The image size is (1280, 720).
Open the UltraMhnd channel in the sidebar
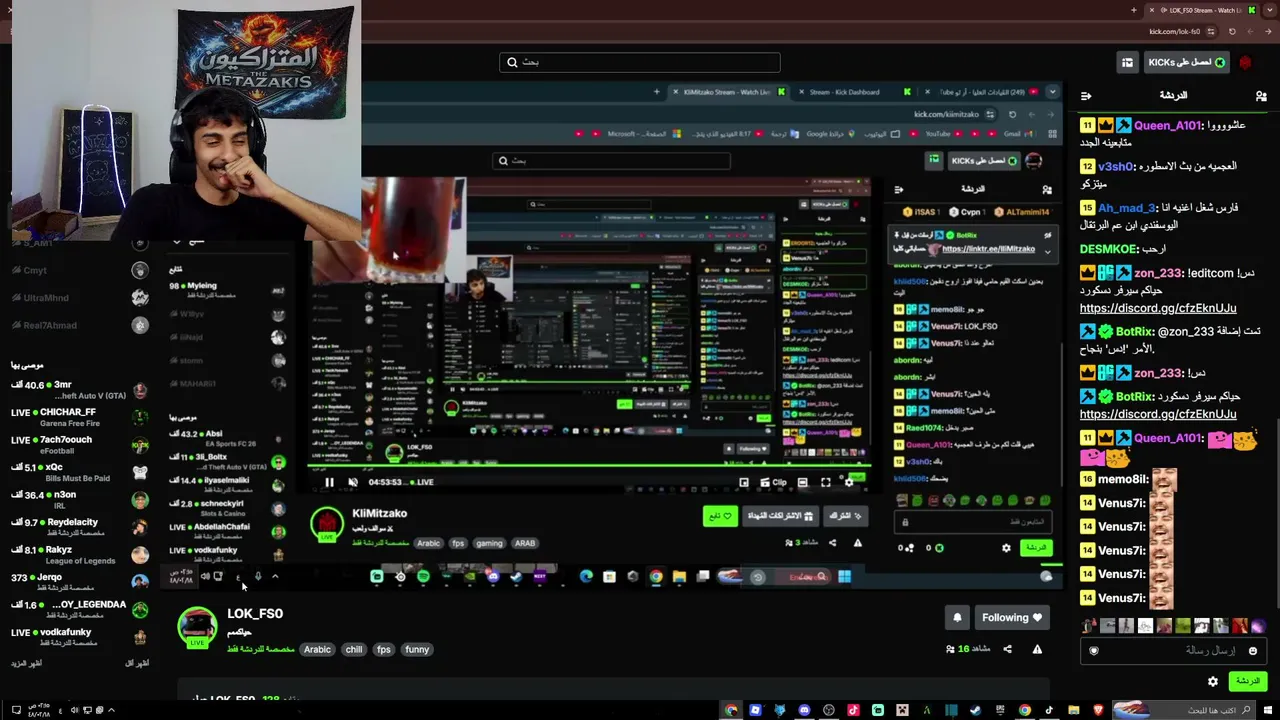tap(78, 298)
